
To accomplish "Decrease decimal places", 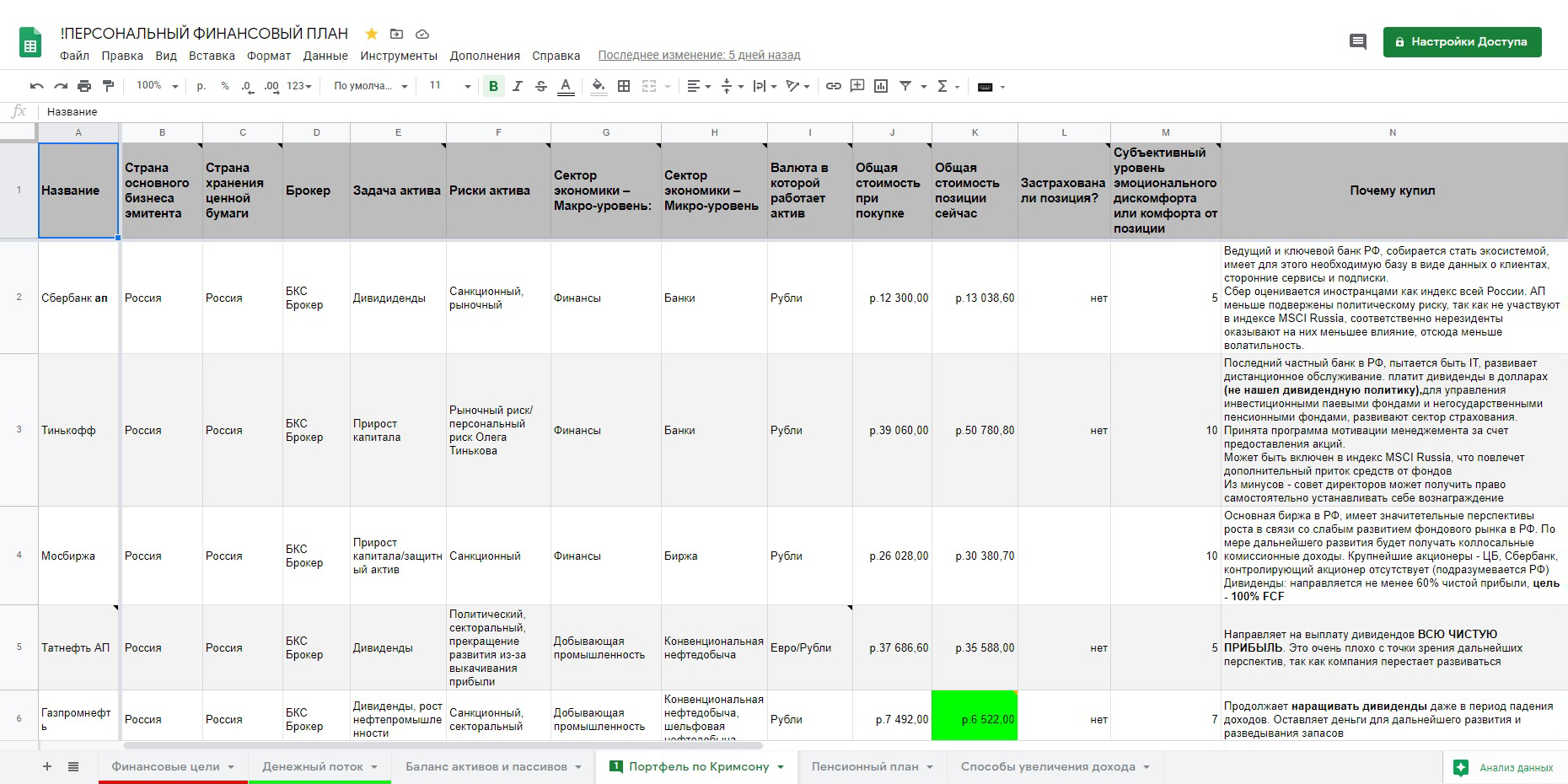I will [x=247, y=86].
